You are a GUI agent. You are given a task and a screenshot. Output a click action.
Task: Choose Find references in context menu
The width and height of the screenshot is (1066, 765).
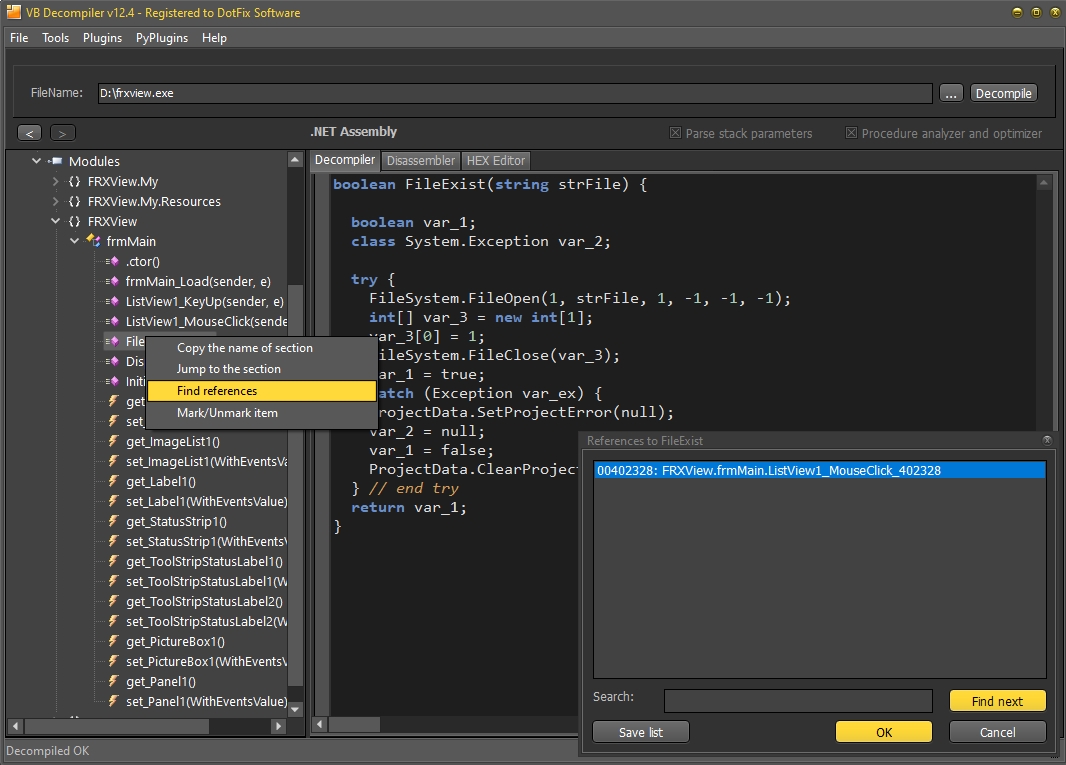click(262, 391)
